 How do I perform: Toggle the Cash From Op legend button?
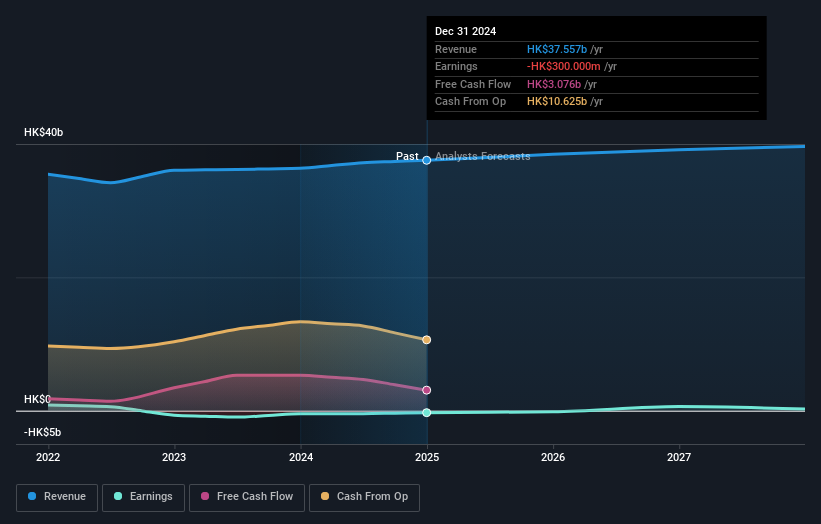tap(364, 497)
